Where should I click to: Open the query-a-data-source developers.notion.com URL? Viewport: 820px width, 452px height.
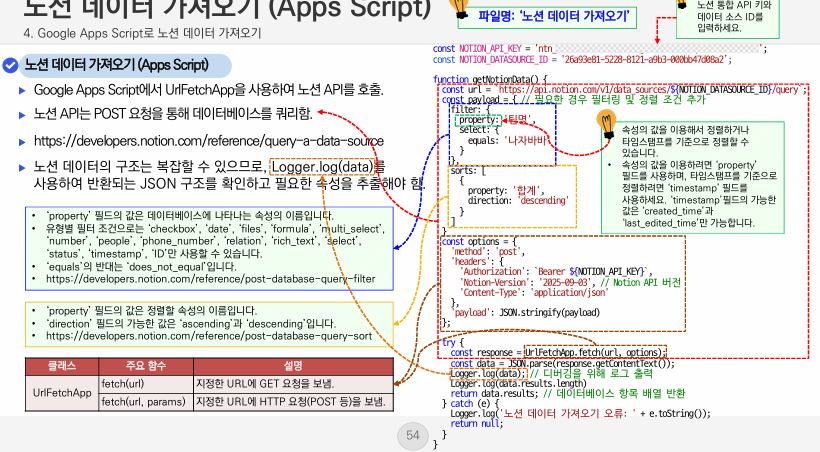pyautogui.click(x=209, y=141)
